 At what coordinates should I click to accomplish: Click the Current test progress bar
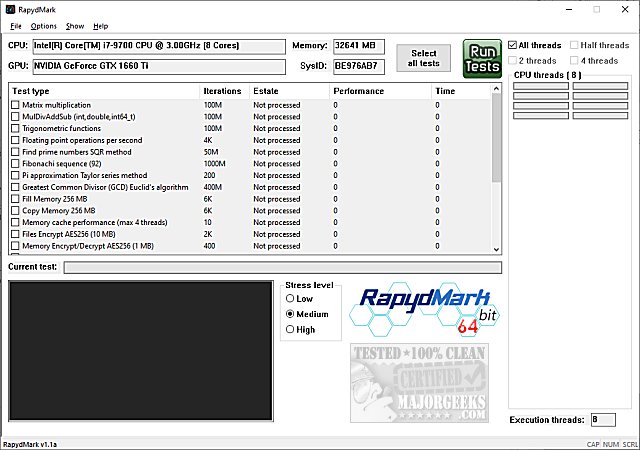[283, 267]
